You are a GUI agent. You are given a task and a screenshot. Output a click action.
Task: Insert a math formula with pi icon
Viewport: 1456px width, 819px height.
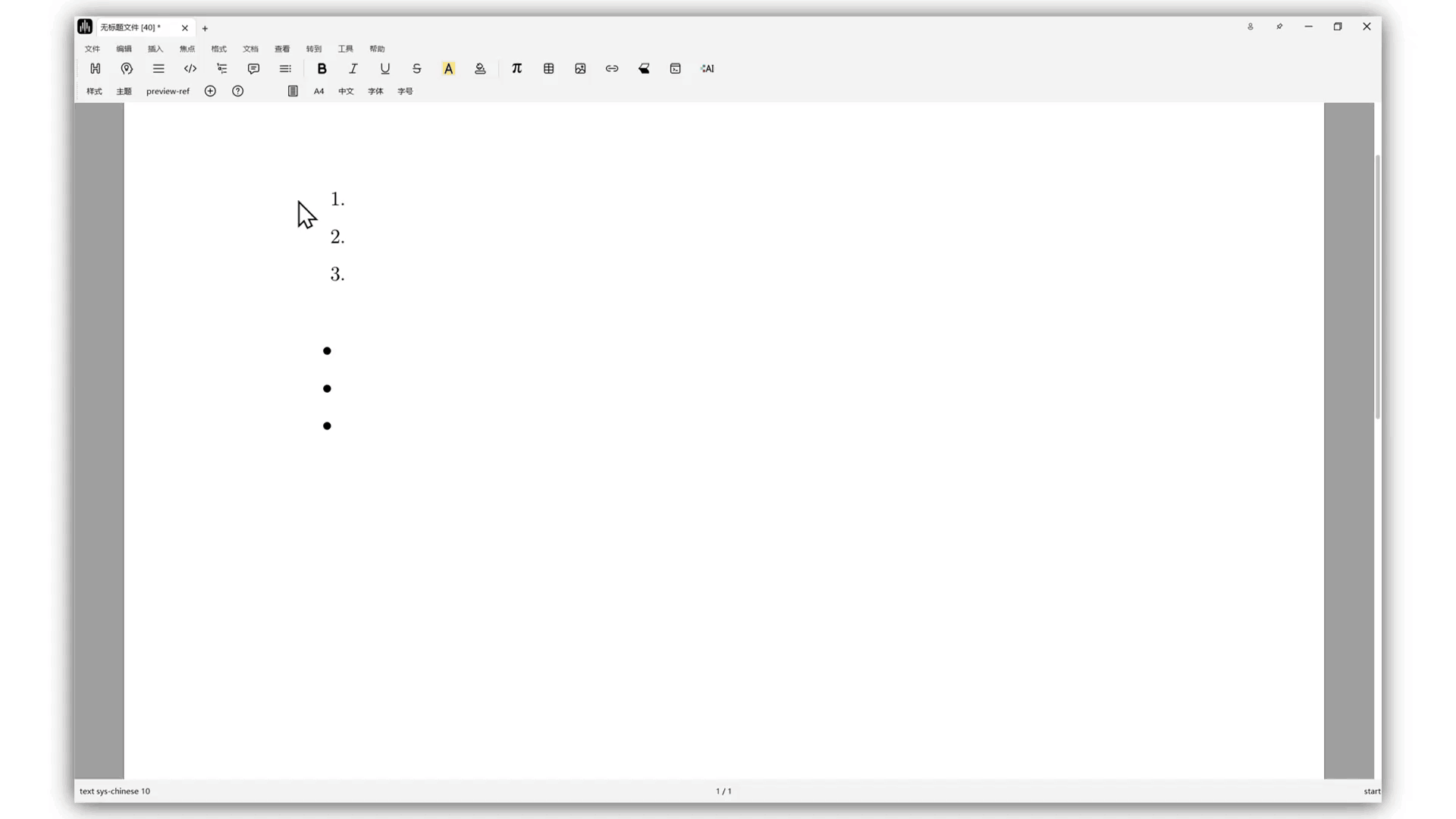click(x=516, y=68)
